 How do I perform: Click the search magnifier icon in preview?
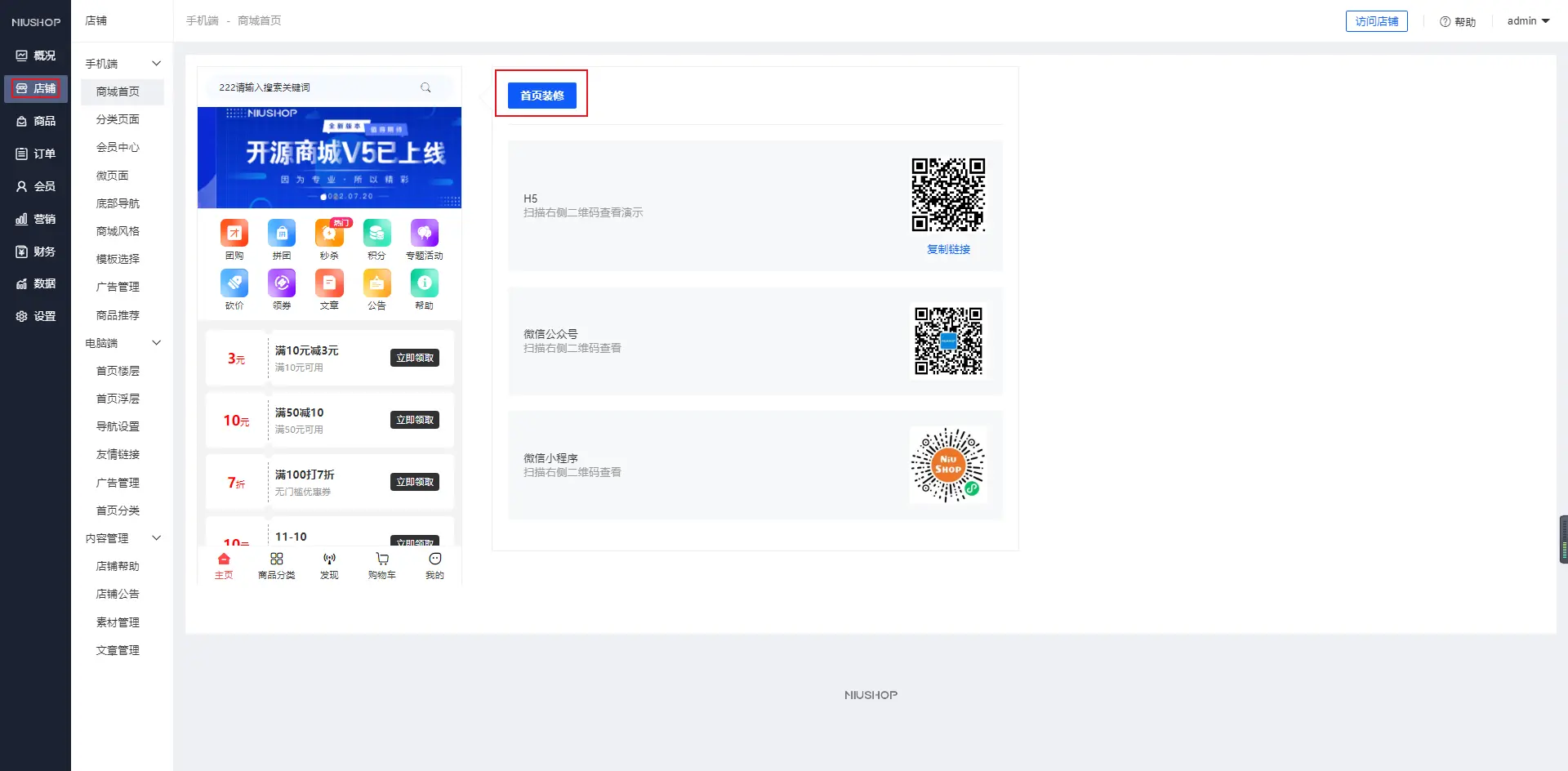425,87
